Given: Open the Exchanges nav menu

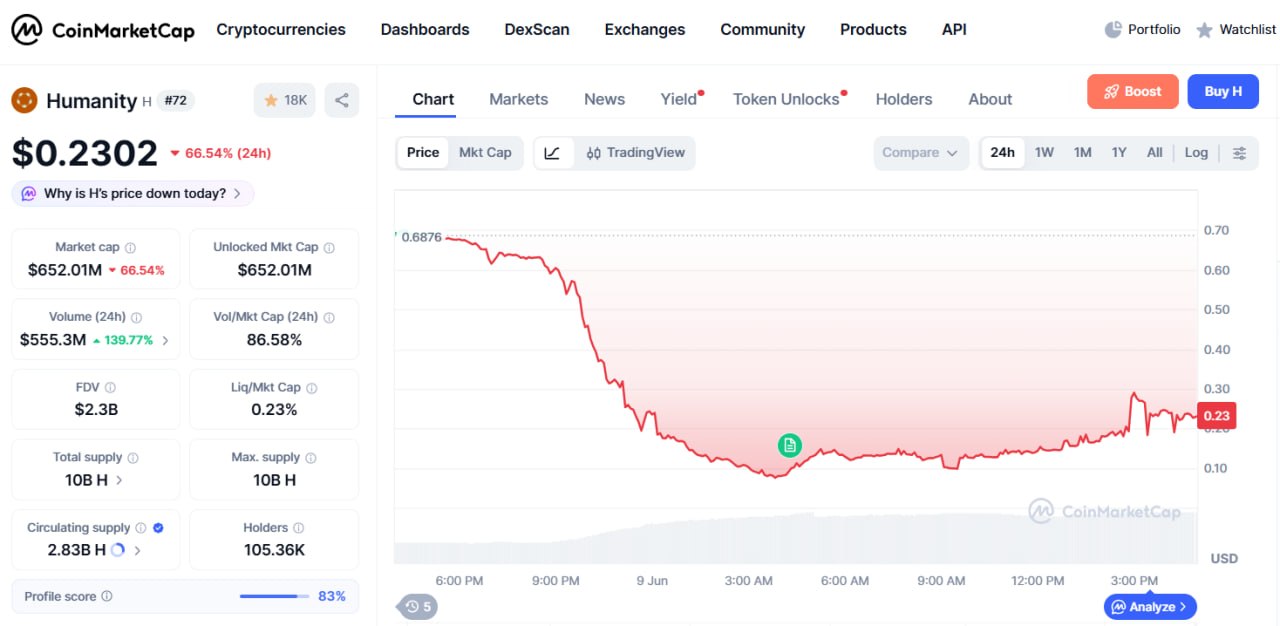Looking at the screenshot, I should coord(645,30).
